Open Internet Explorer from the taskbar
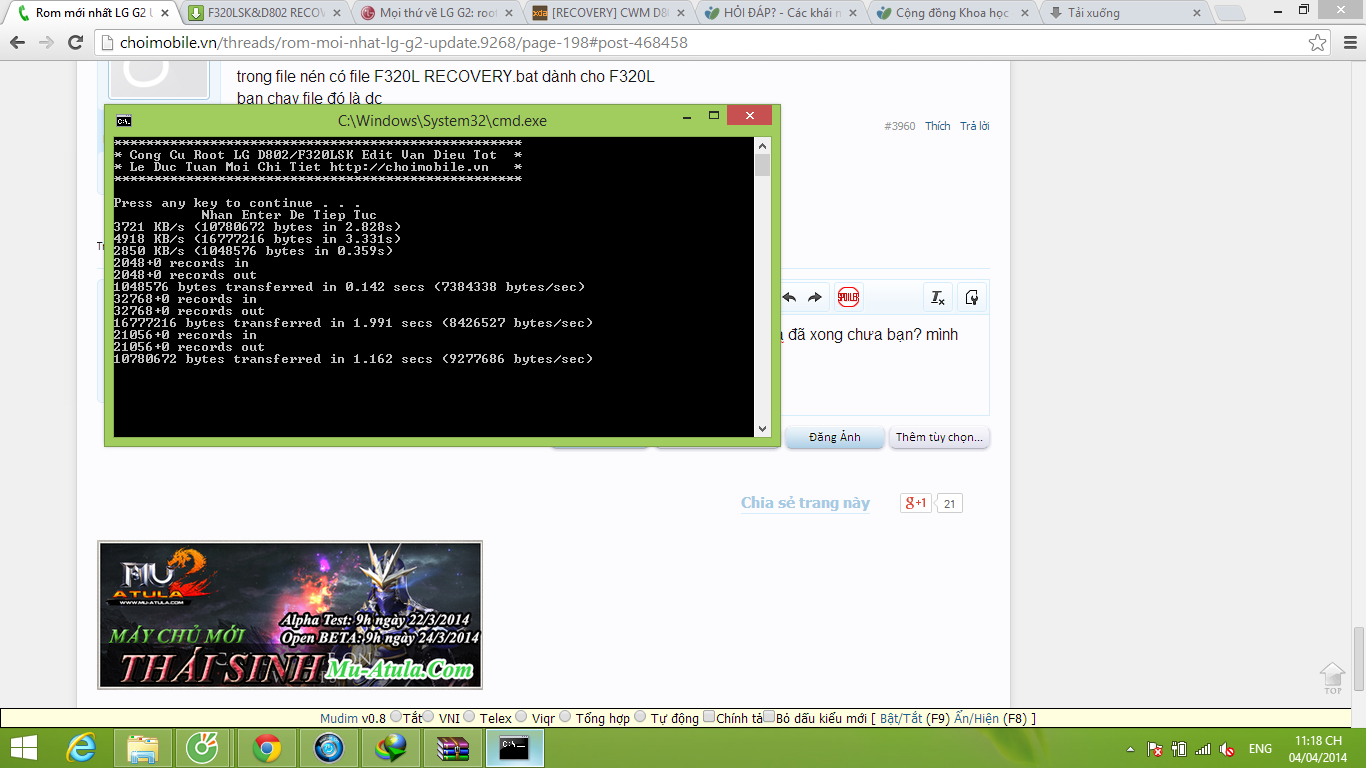1366x768 pixels. (81, 748)
